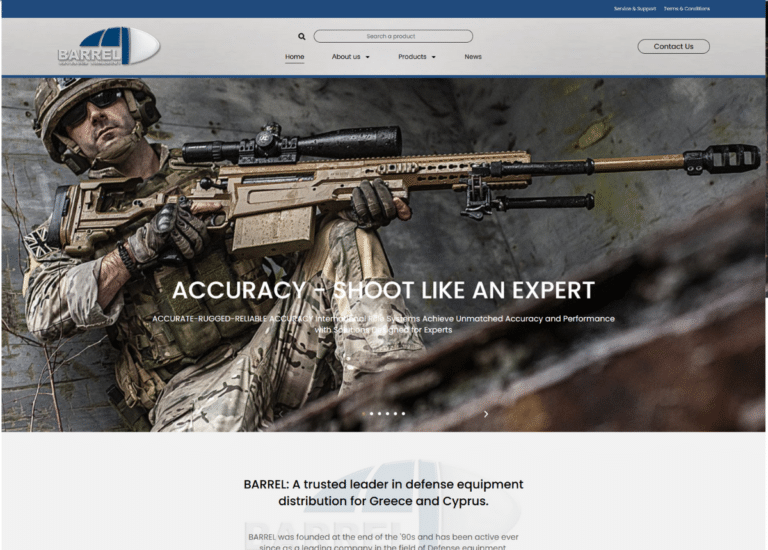Open the Terms & Conditions link
The height and width of the screenshot is (550, 768).
[687, 8]
